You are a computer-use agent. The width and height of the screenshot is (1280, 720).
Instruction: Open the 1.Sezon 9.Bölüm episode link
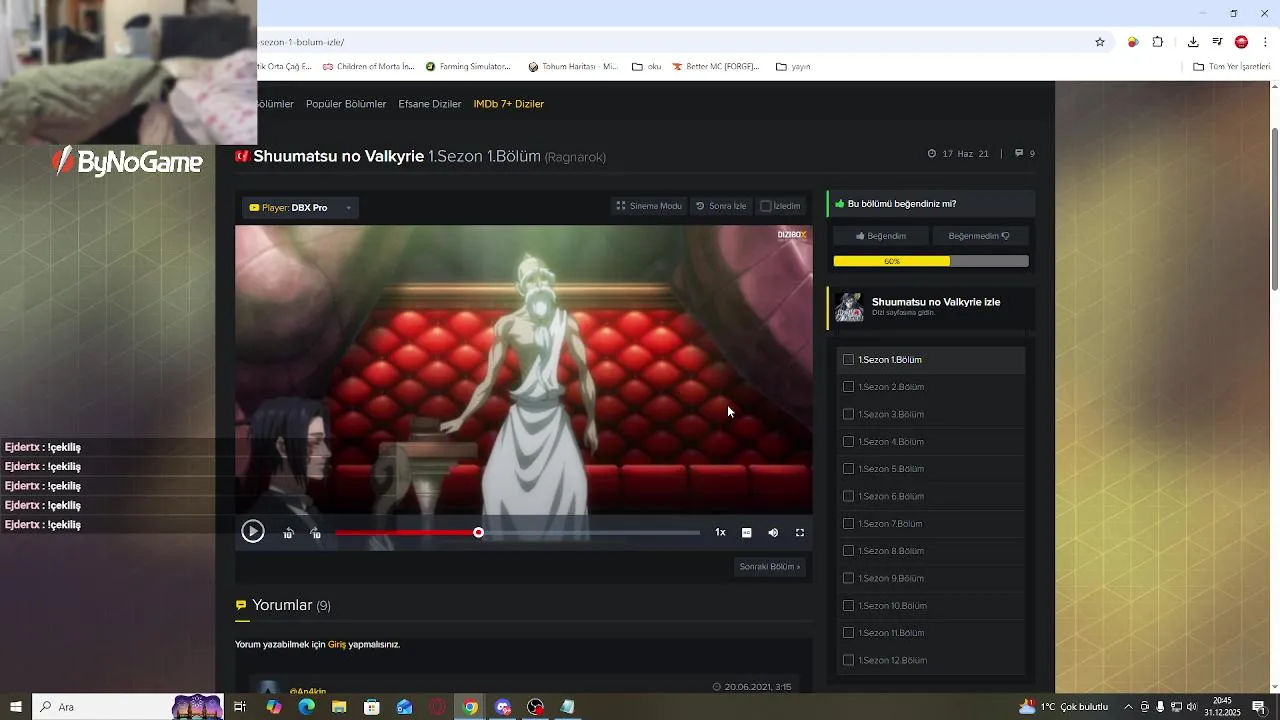[x=891, y=578]
